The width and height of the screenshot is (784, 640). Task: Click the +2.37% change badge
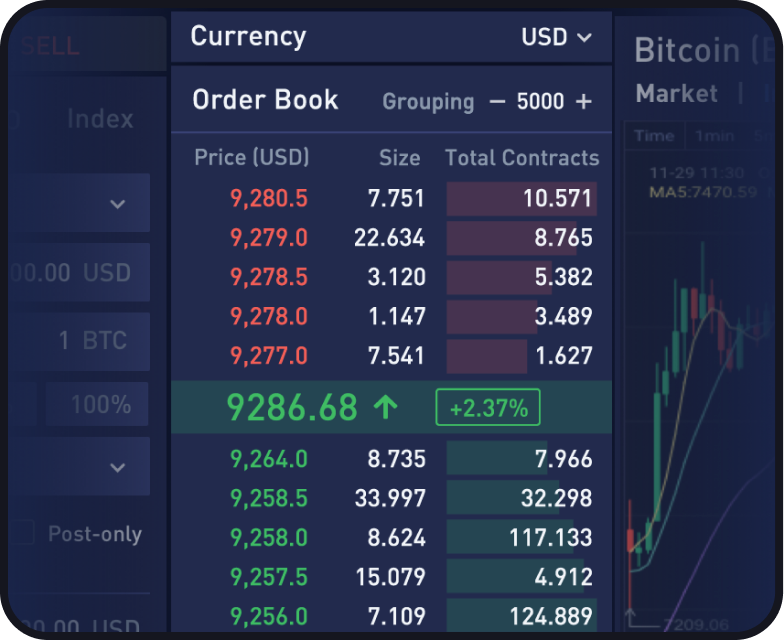(x=488, y=408)
